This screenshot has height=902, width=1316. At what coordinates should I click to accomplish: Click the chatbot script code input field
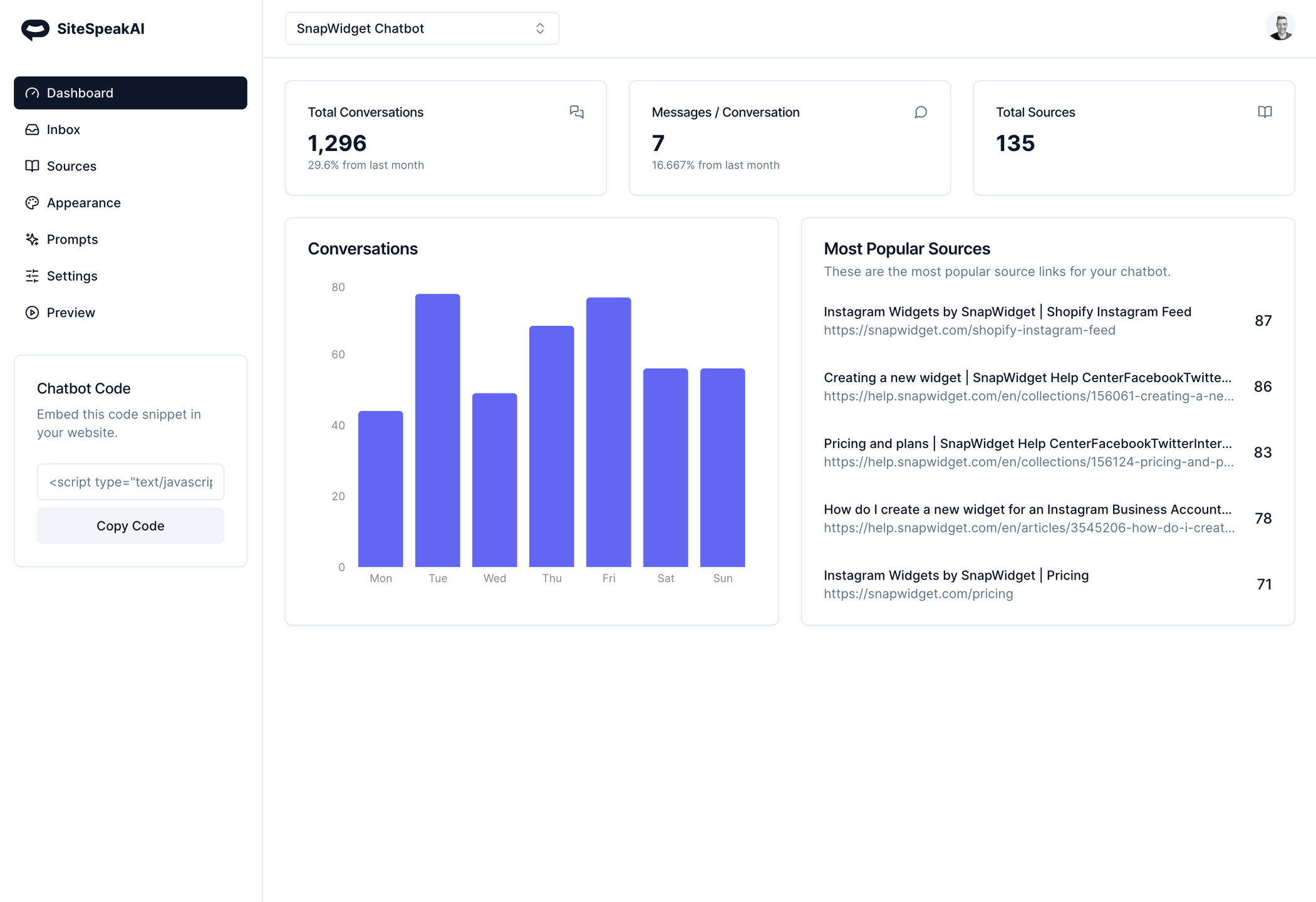click(x=130, y=482)
